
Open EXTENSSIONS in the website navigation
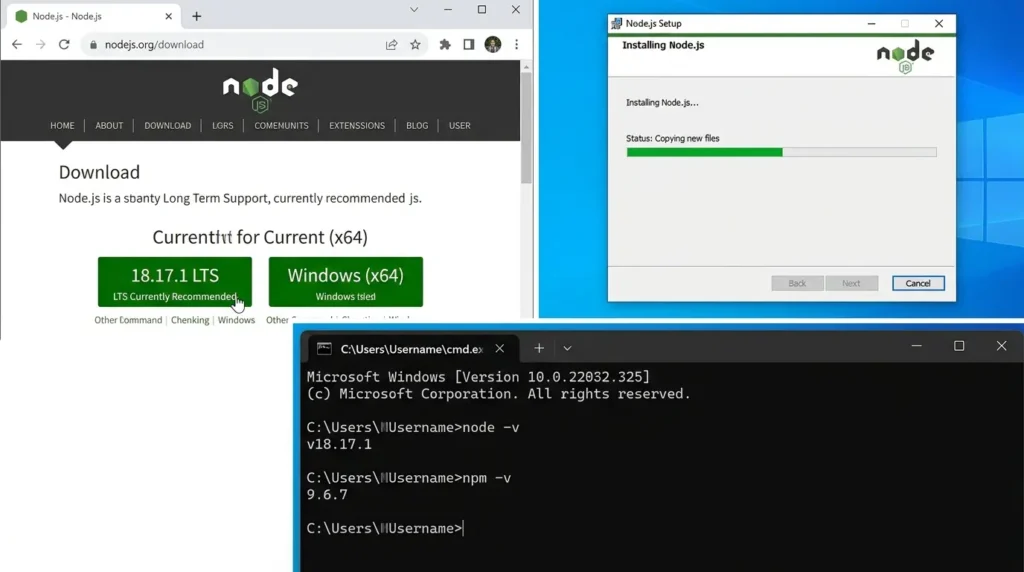click(357, 125)
